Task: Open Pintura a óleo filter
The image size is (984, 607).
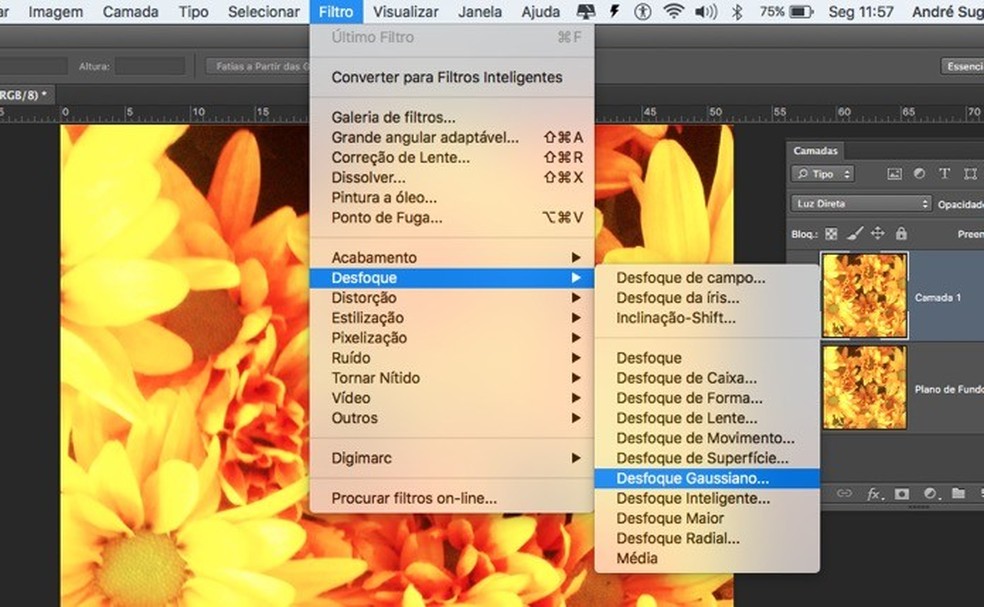Action: pyautogui.click(x=452, y=198)
